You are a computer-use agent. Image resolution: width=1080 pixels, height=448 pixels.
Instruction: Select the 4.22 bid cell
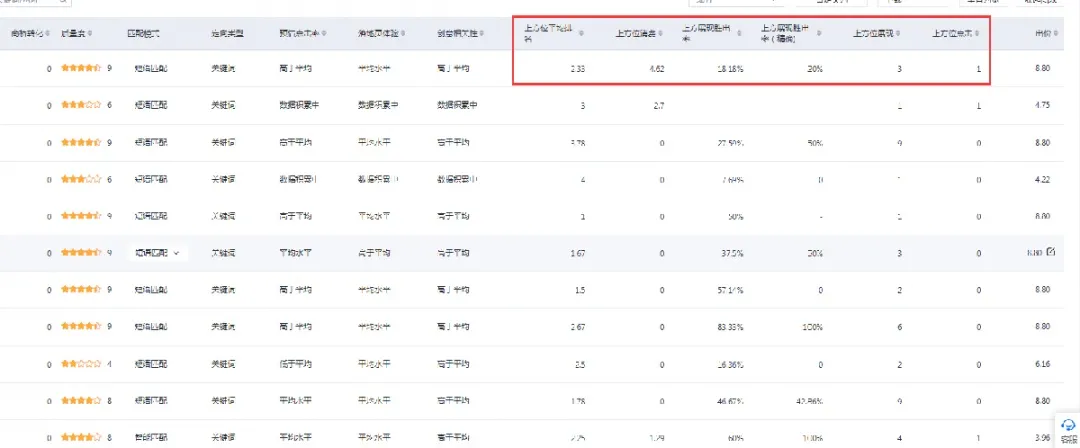click(1042, 179)
